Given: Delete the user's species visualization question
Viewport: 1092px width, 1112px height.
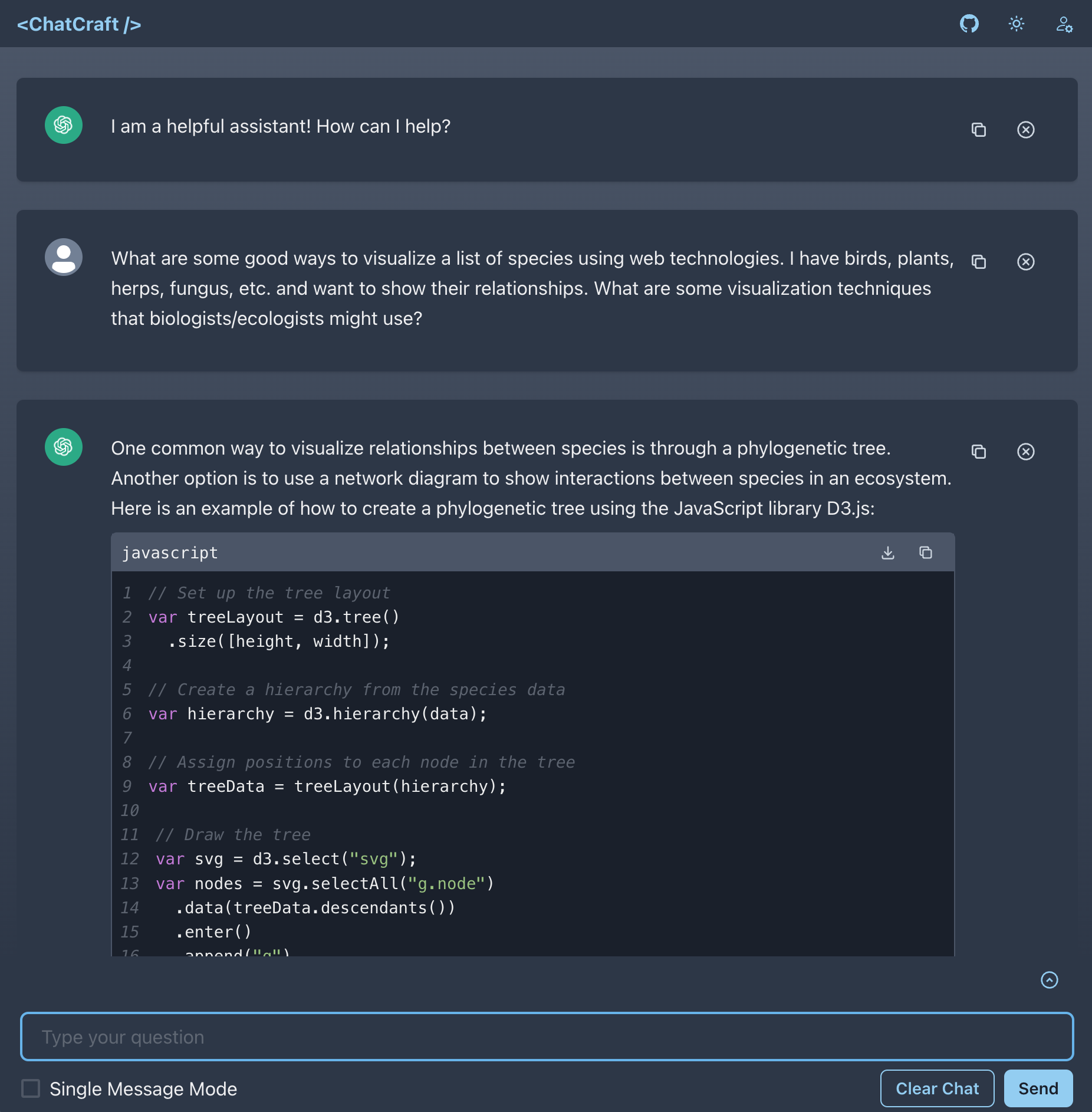Looking at the screenshot, I should [1025, 262].
